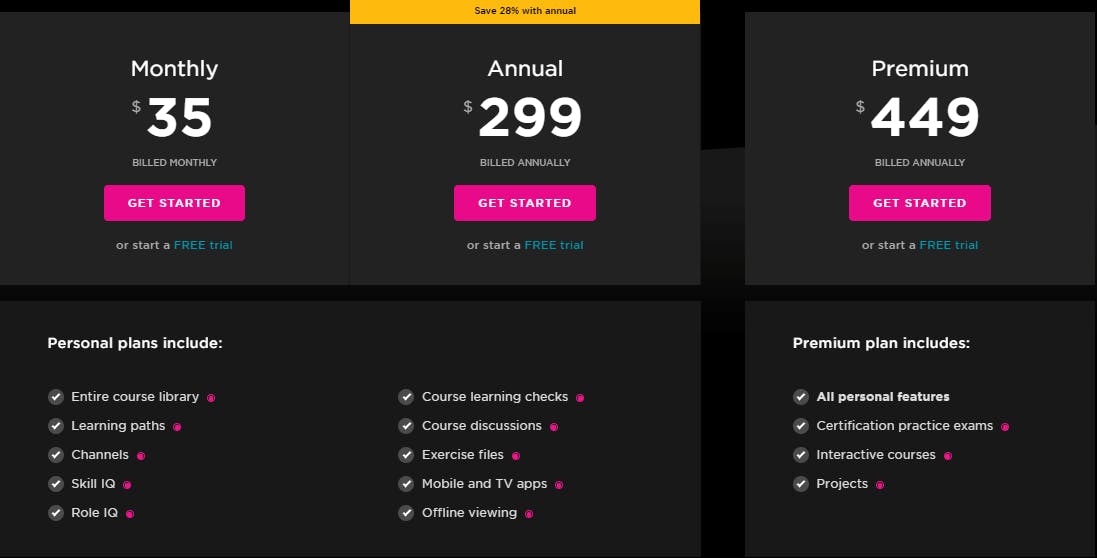The width and height of the screenshot is (1097, 558).
Task: Click info dot beside Mobile and TV apps
Action: click(558, 485)
